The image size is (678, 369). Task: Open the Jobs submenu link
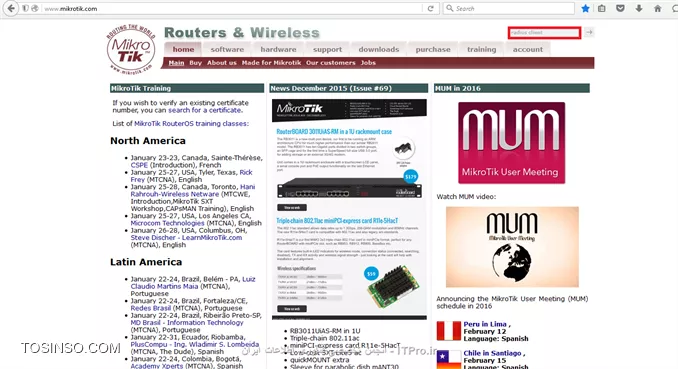pyautogui.click(x=368, y=63)
